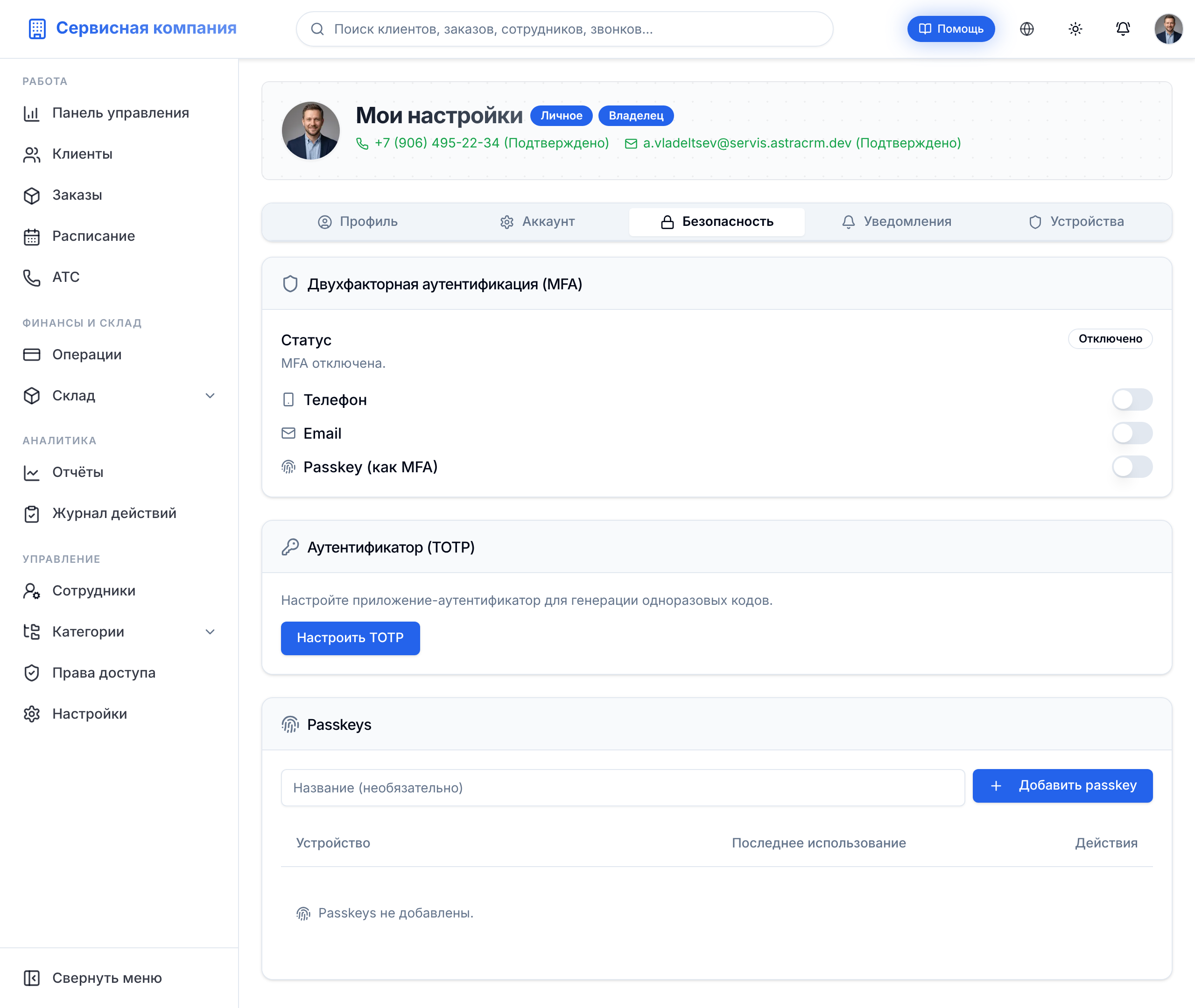
Task: Focus passkey Название input field
Action: [622, 788]
